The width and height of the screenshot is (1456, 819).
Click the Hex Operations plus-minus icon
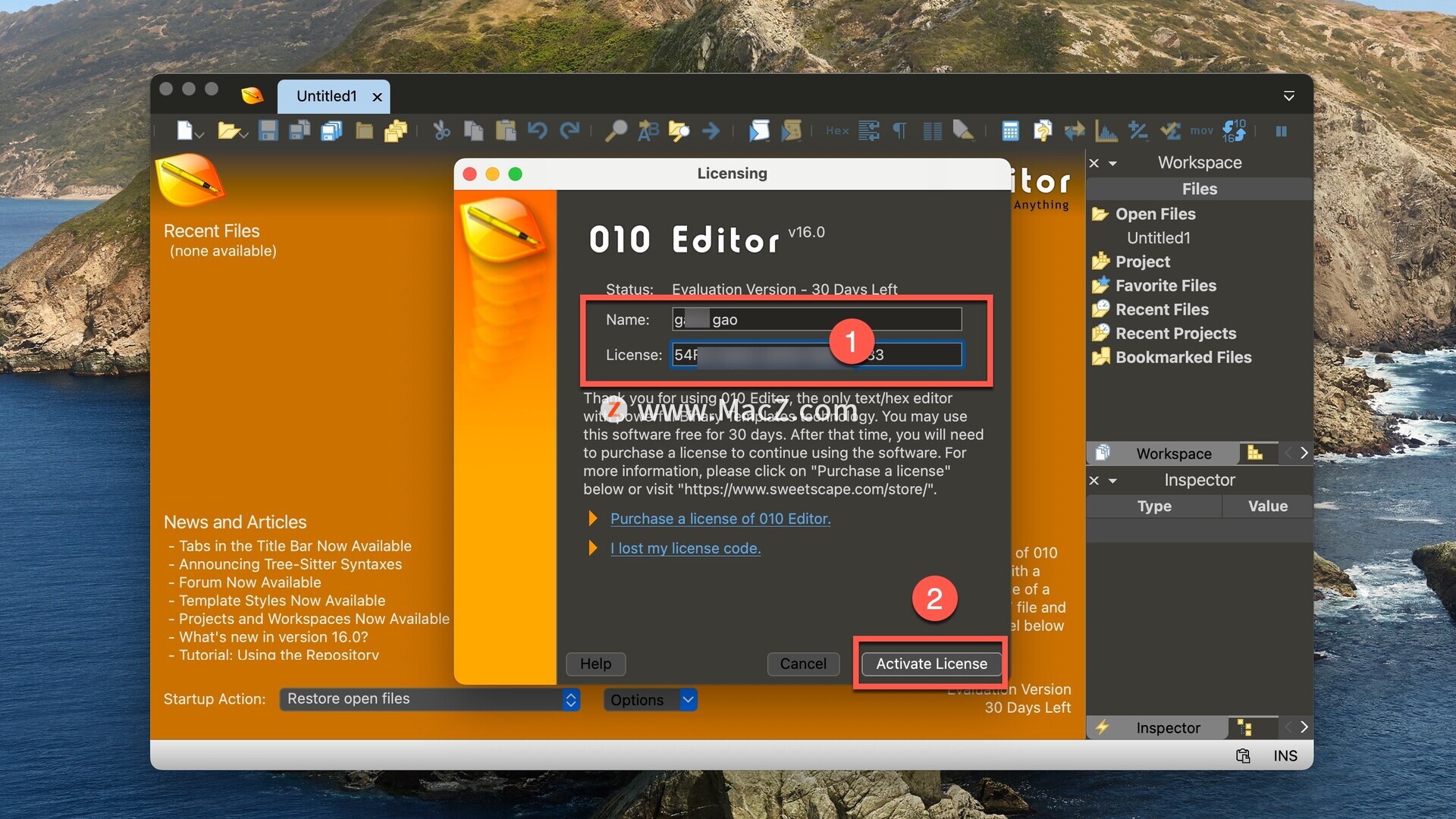pos(1137,130)
